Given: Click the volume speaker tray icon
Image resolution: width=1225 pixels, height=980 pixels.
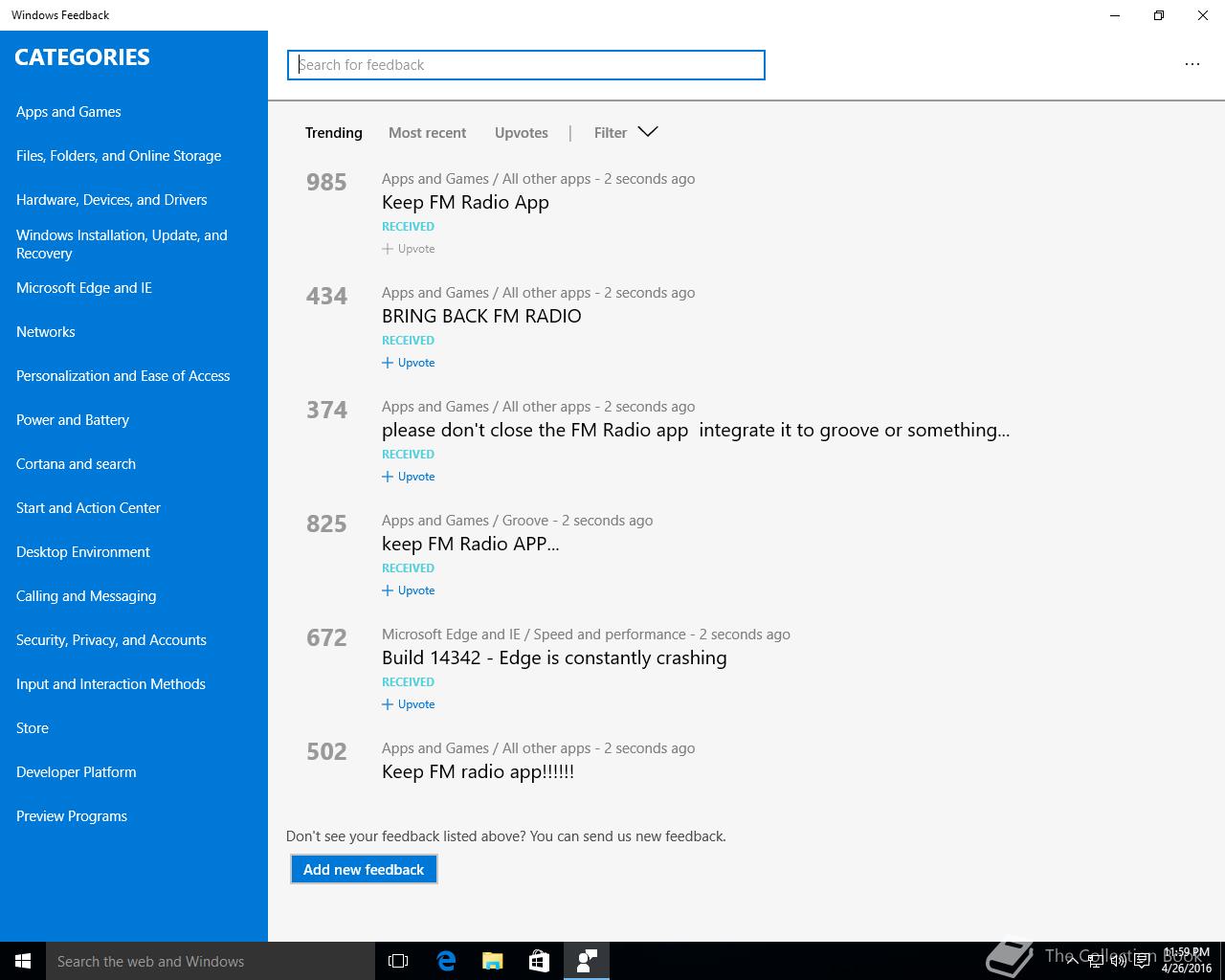Looking at the screenshot, I should [x=1118, y=961].
